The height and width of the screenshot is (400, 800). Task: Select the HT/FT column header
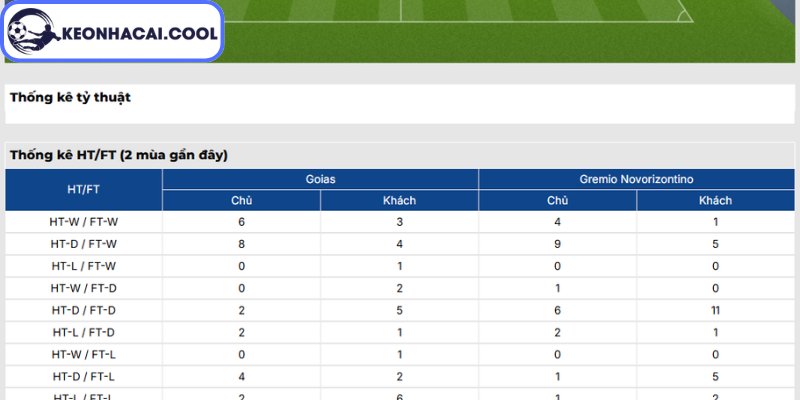coord(84,190)
